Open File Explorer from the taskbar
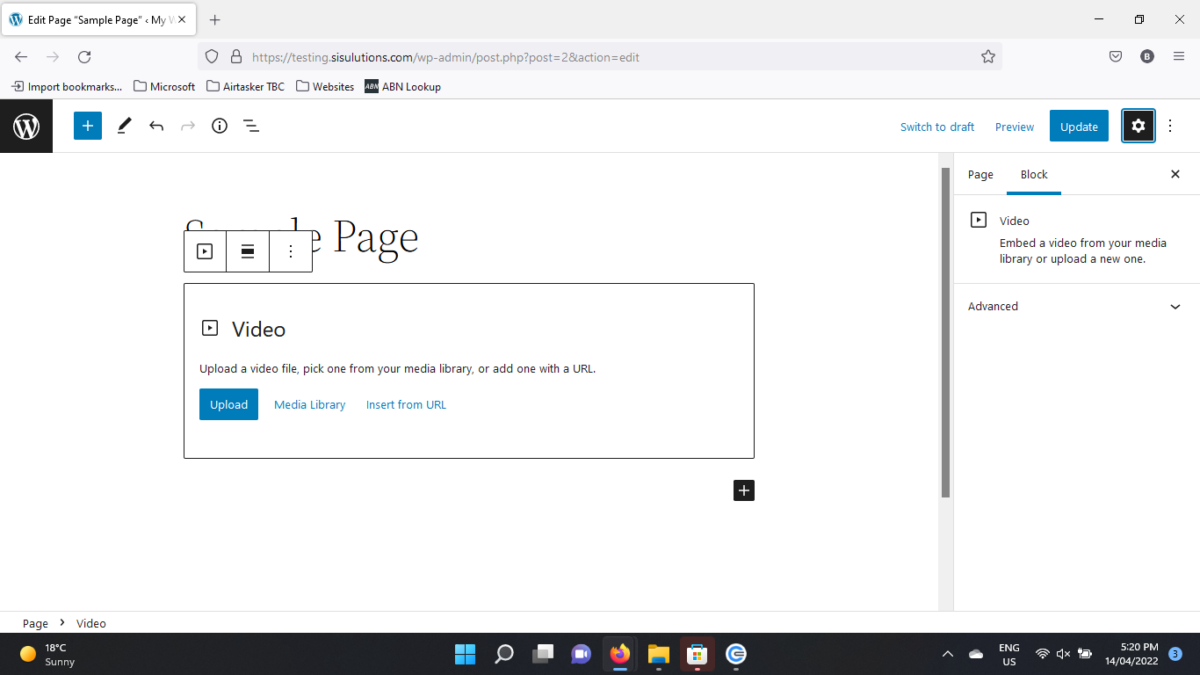1200x675 pixels. (658, 655)
